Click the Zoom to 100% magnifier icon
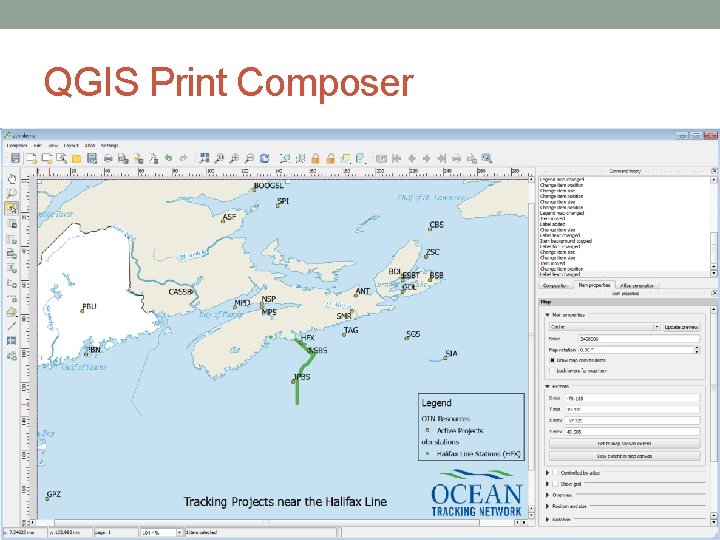The image size is (720, 540). point(219,158)
